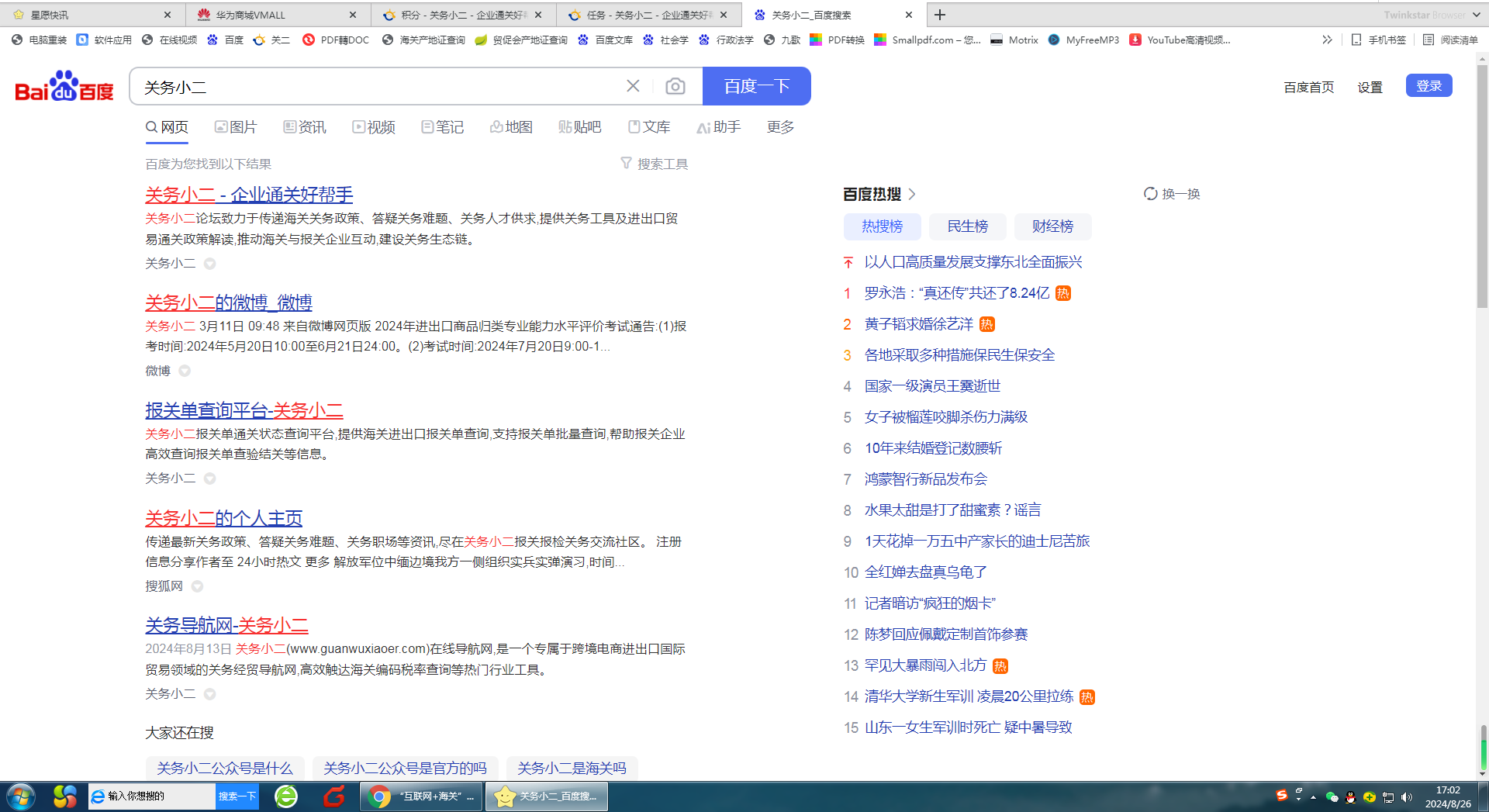The image size is (1489, 812).
Task: Click round icon beside 微博 source
Action: coord(185,371)
